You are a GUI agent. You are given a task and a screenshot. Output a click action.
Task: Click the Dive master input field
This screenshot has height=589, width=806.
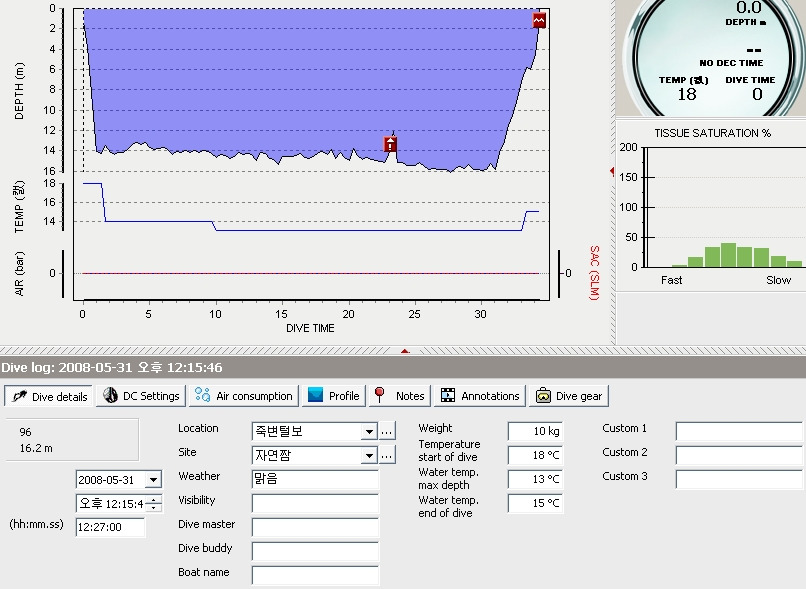tap(315, 527)
